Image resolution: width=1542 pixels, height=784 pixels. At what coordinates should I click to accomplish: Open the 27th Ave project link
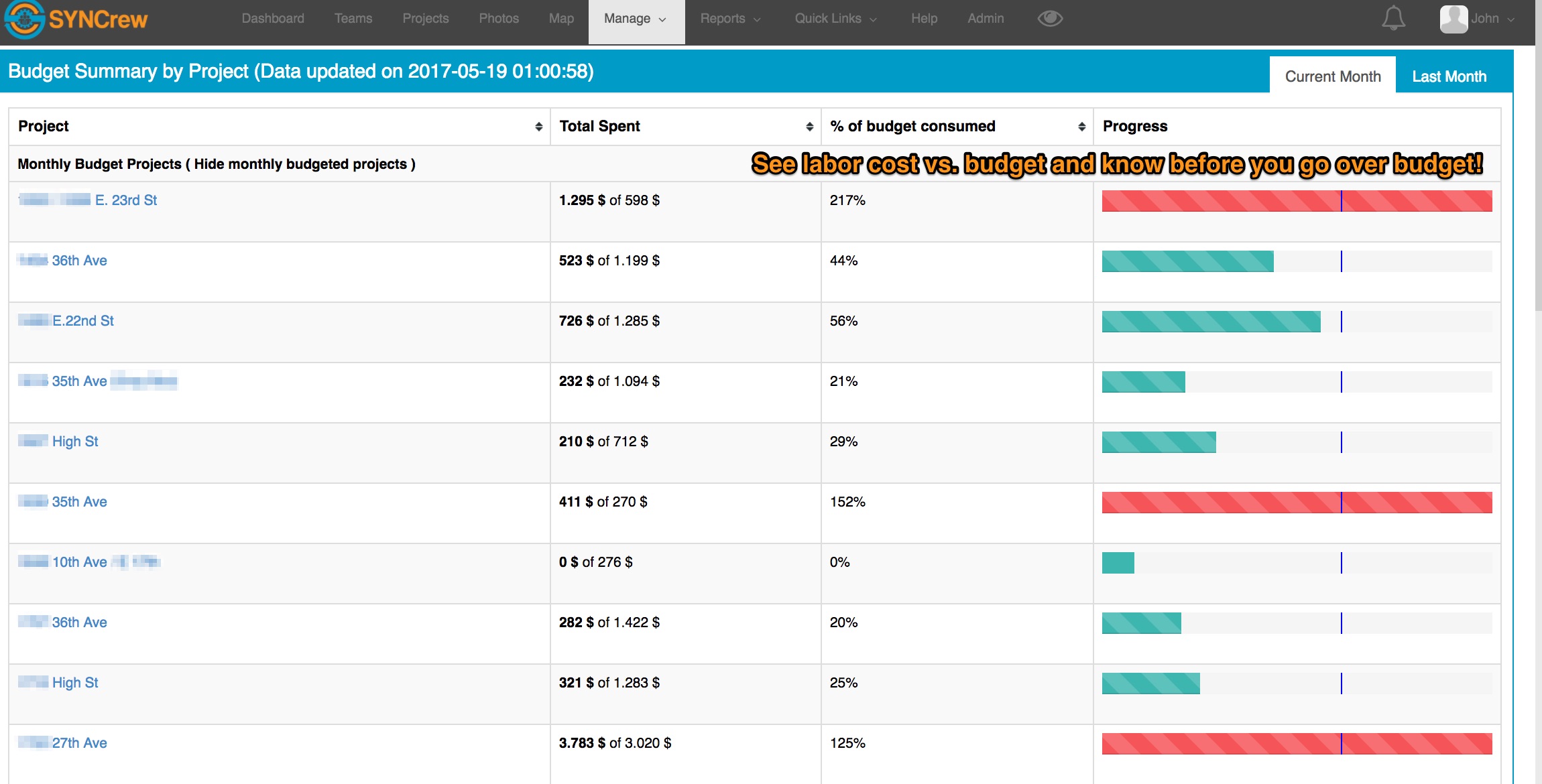[x=79, y=743]
